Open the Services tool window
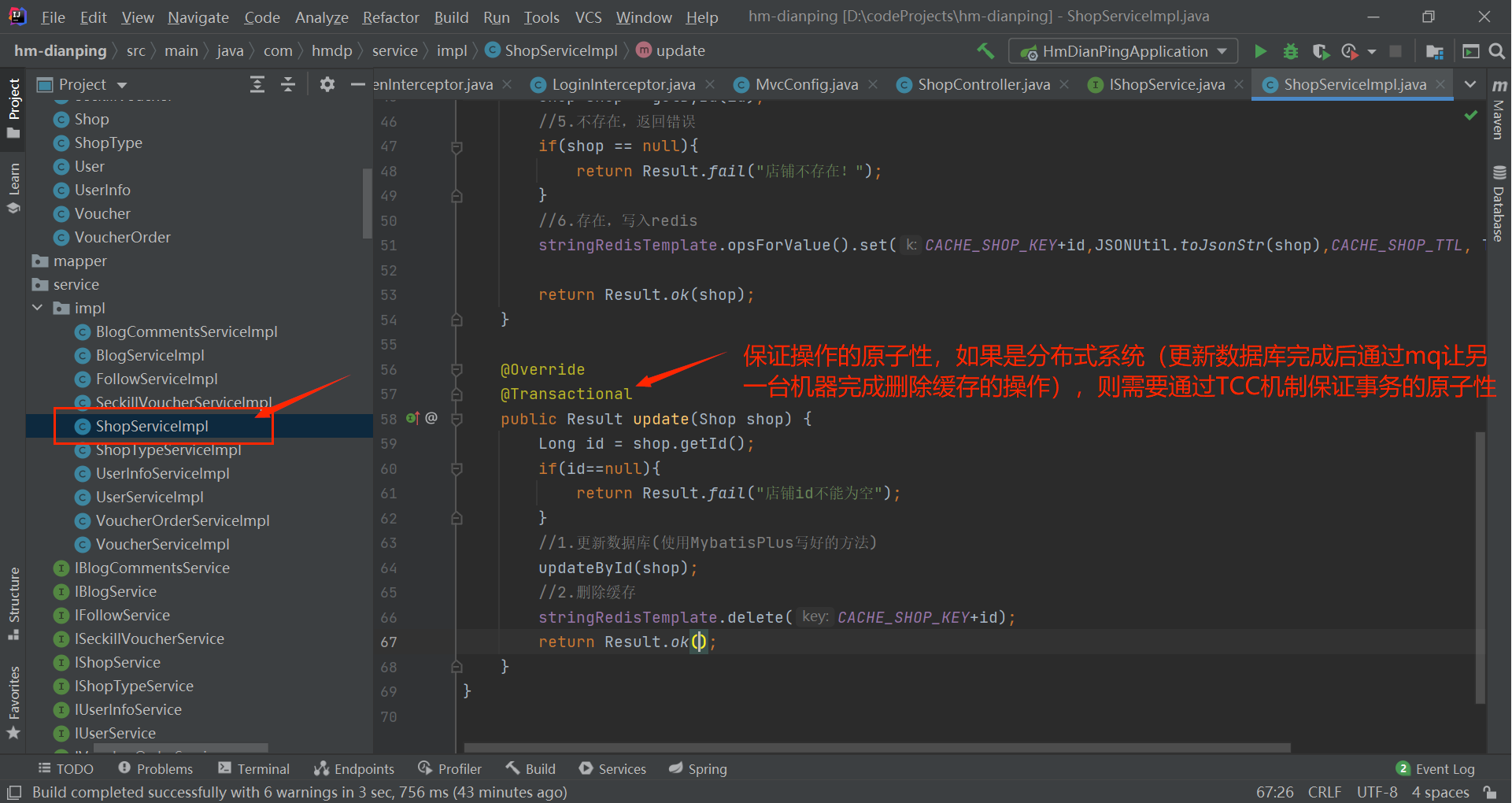 pos(612,769)
